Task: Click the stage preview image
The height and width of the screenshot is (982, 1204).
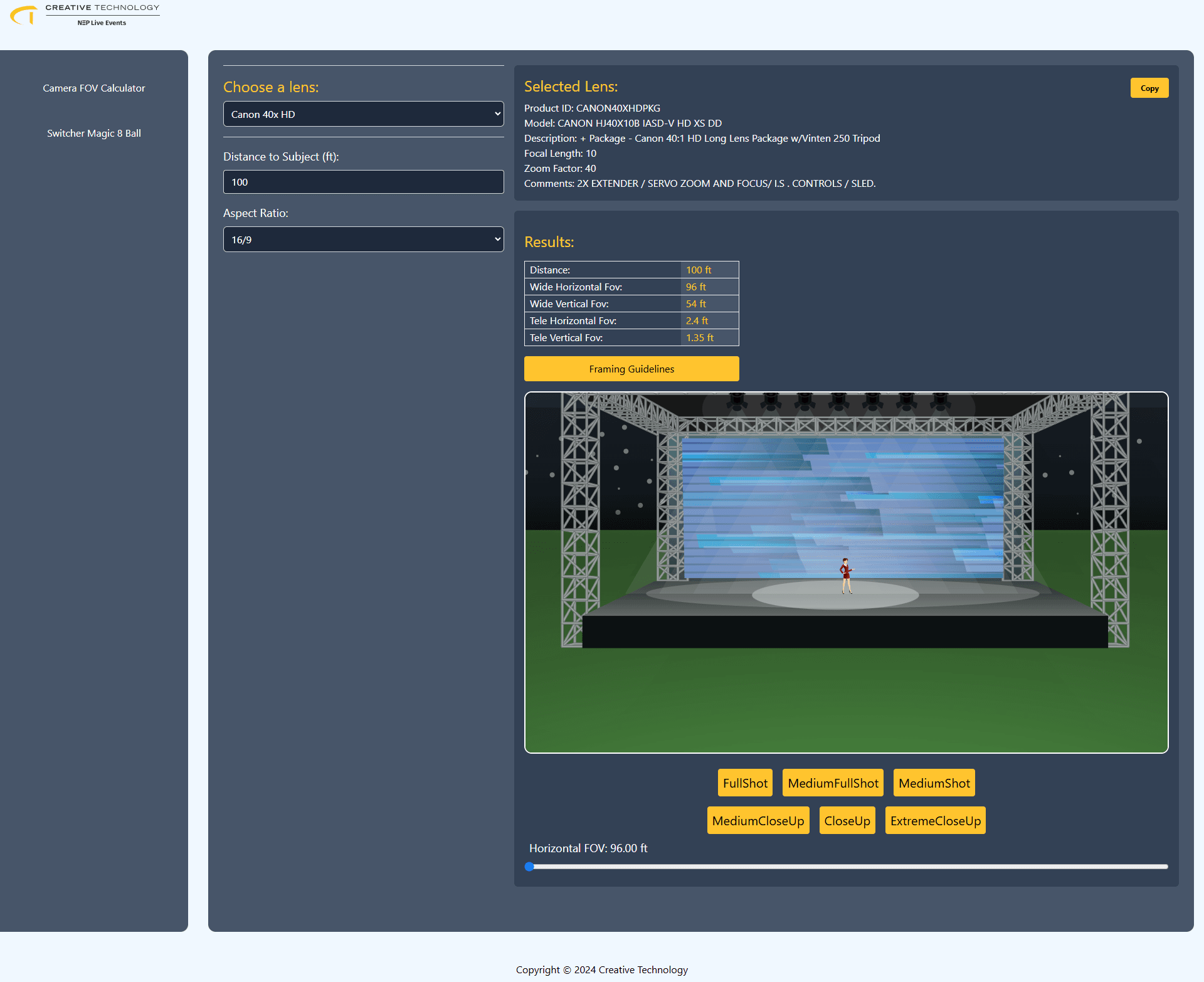Action: click(x=847, y=573)
